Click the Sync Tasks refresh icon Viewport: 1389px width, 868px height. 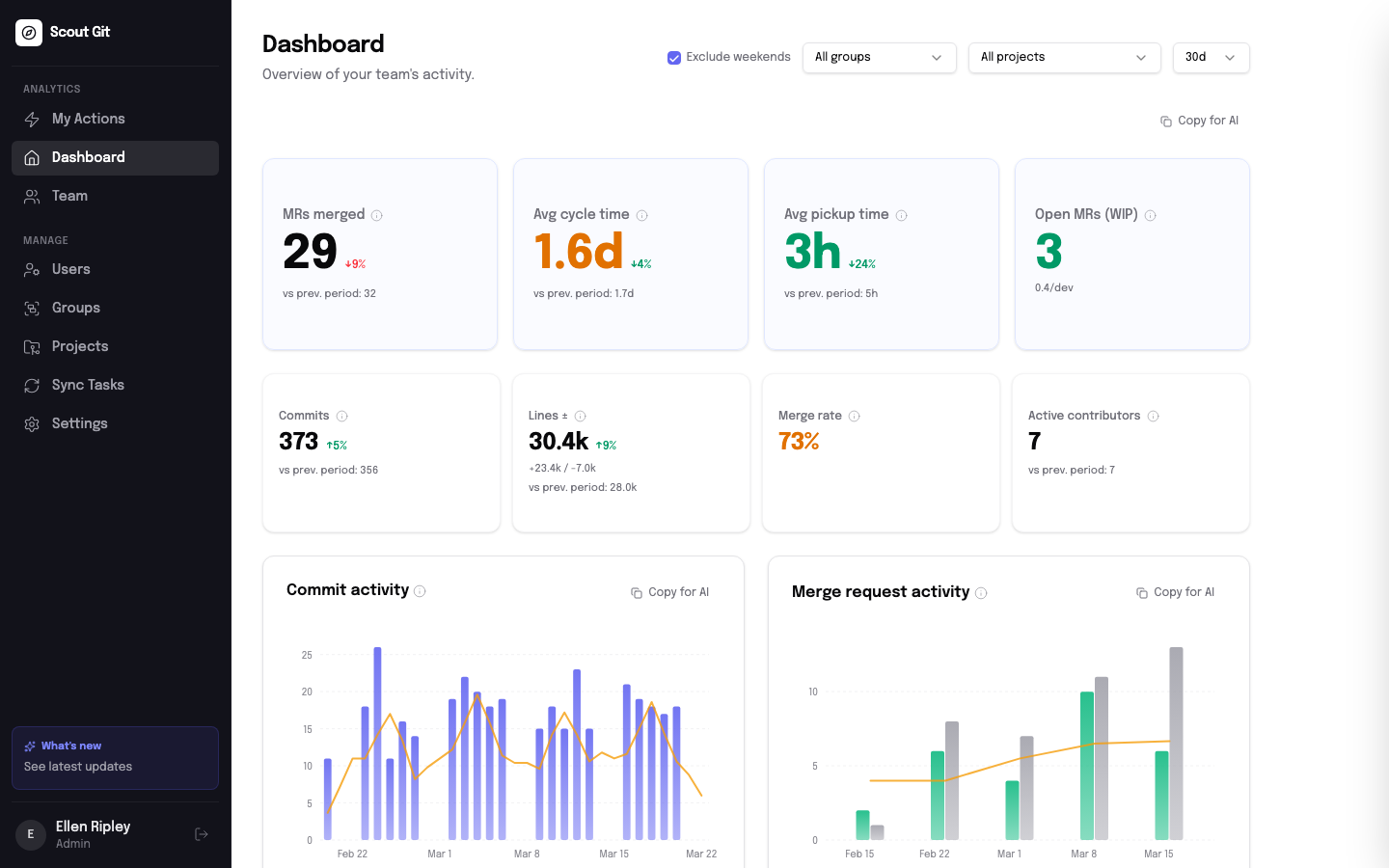32,385
